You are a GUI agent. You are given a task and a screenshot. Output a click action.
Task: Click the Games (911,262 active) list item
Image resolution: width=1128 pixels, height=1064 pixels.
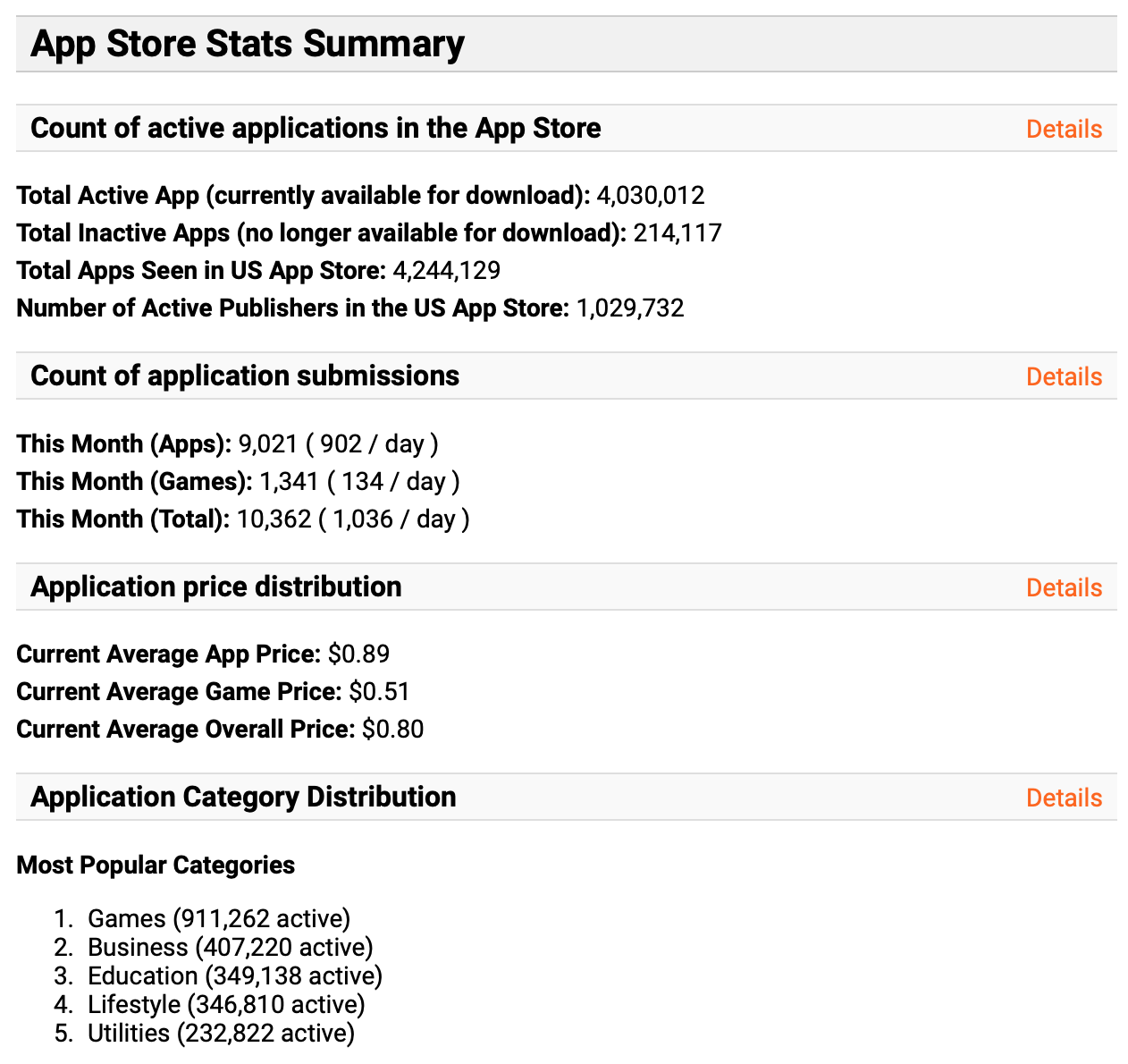[219, 919]
